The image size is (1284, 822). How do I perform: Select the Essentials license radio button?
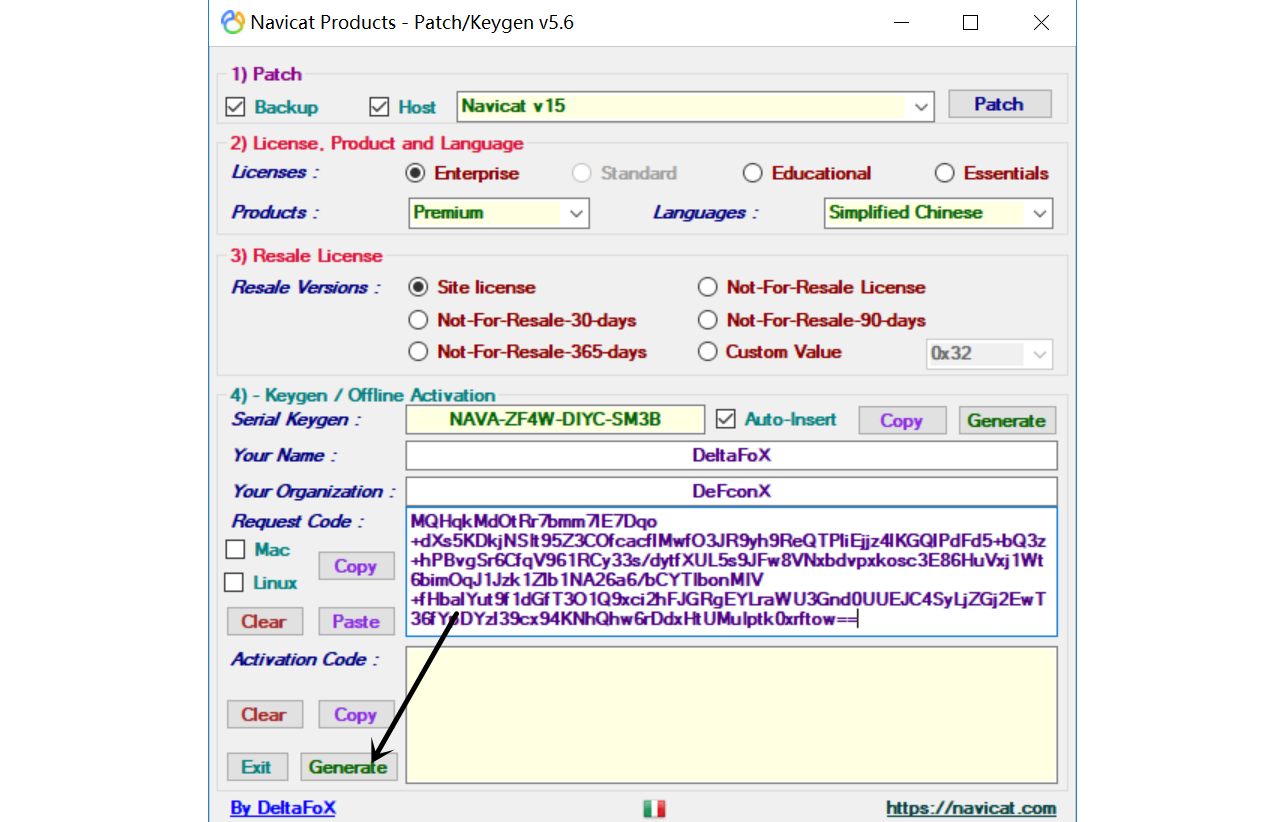(x=945, y=173)
